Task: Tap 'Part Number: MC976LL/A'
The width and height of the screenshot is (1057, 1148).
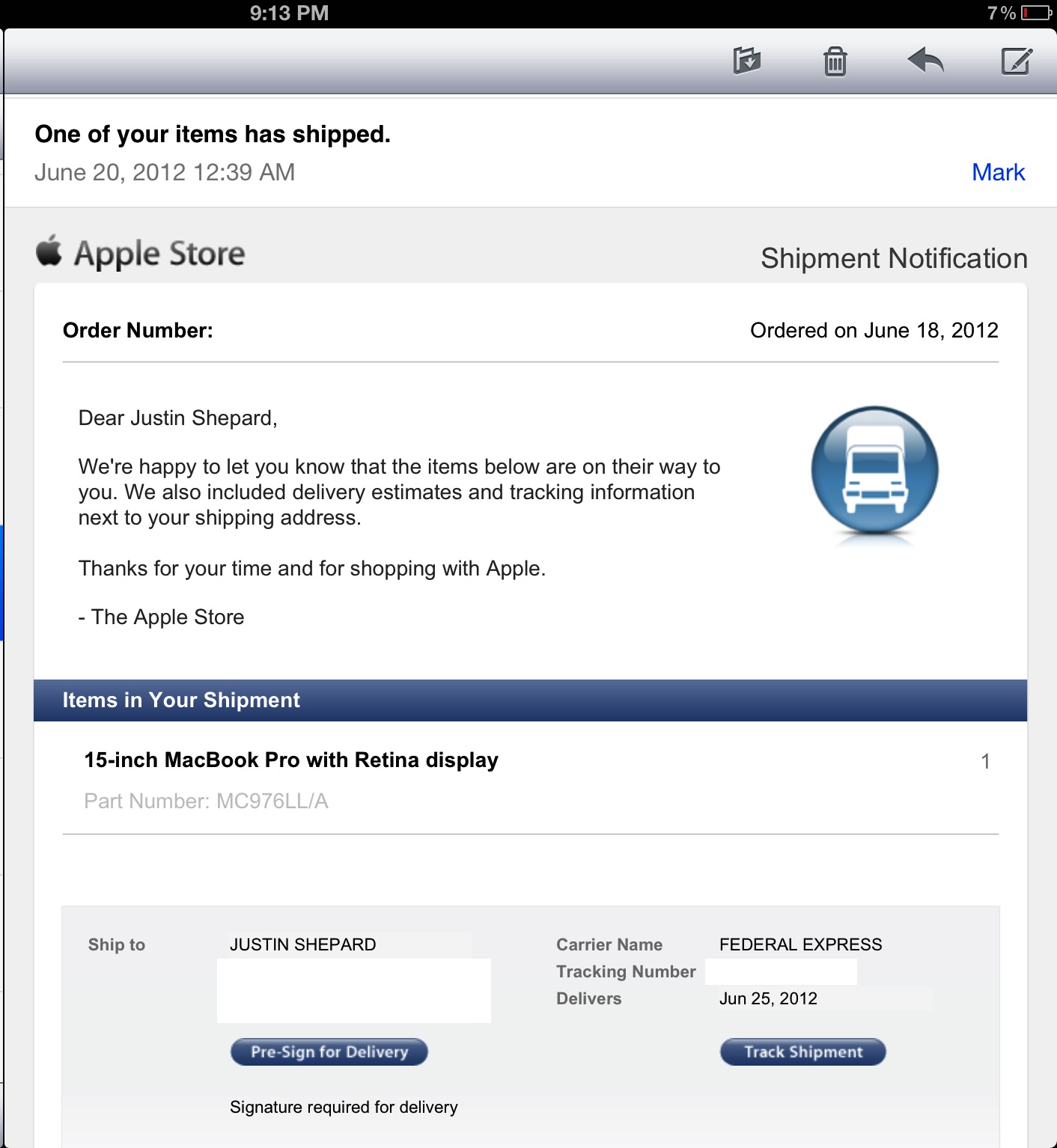Action: click(x=207, y=801)
